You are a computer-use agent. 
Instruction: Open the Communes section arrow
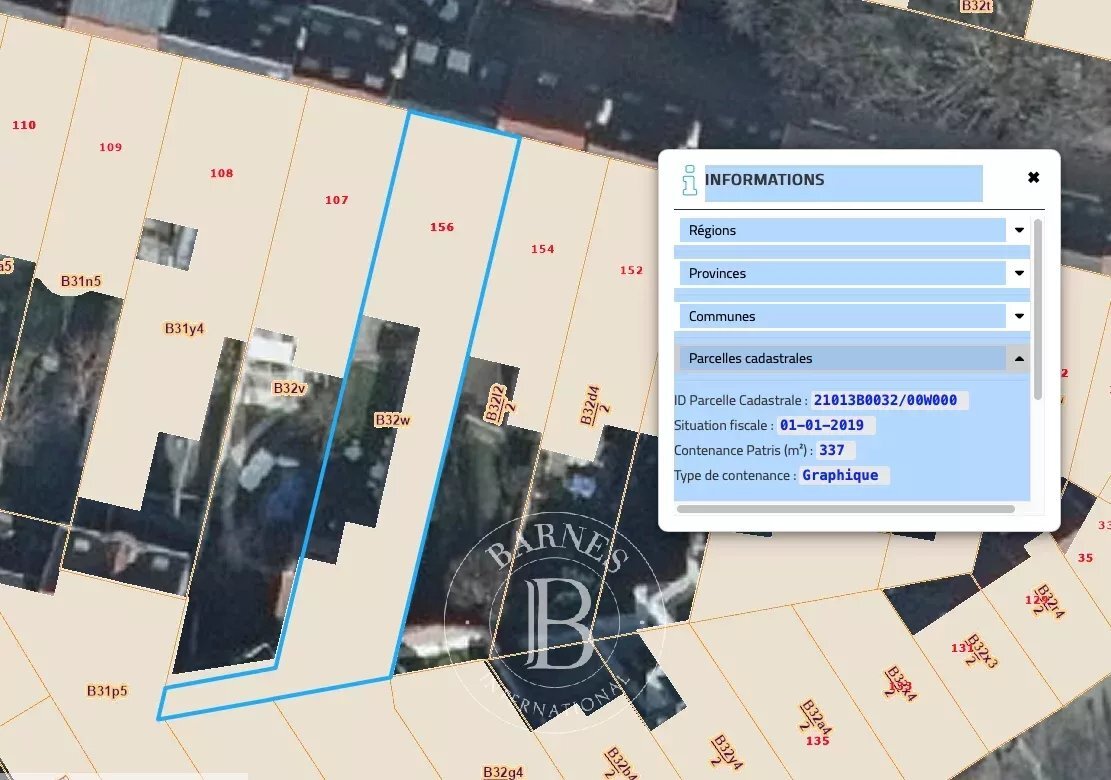pyautogui.click(x=1019, y=316)
